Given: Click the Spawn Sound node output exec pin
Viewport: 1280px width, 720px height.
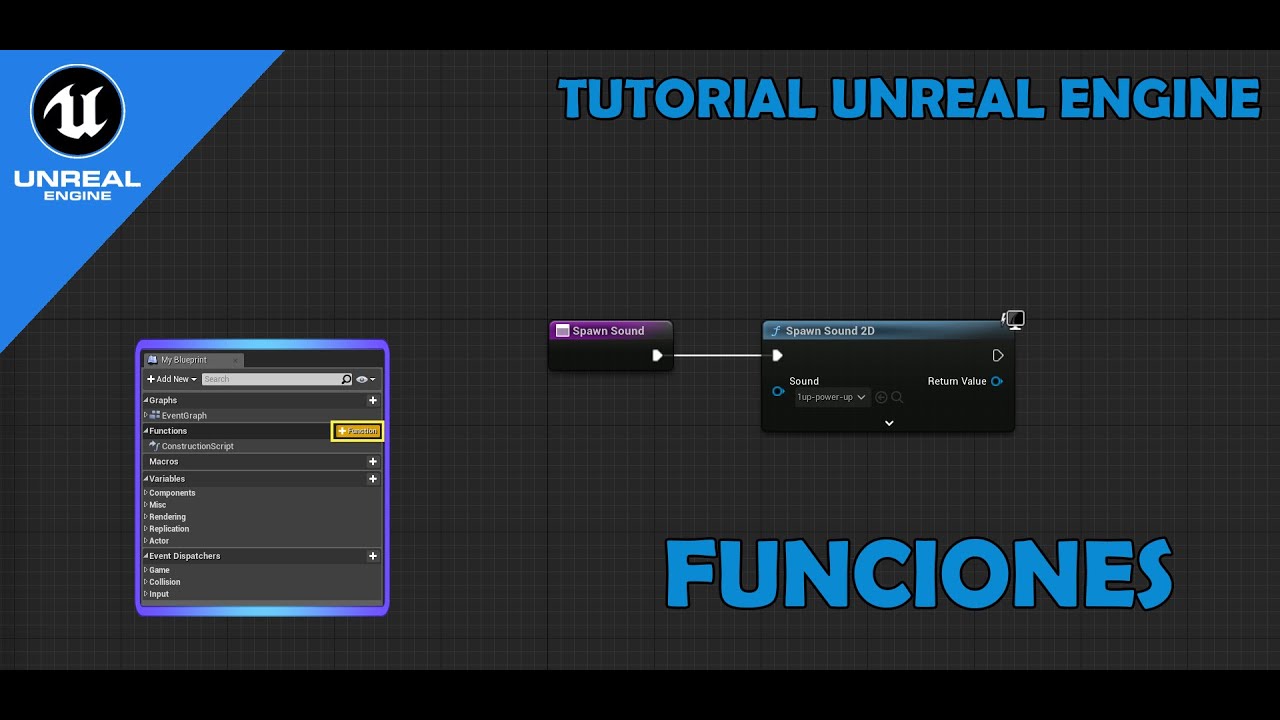Looking at the screenshot, I should click(657, 355).
